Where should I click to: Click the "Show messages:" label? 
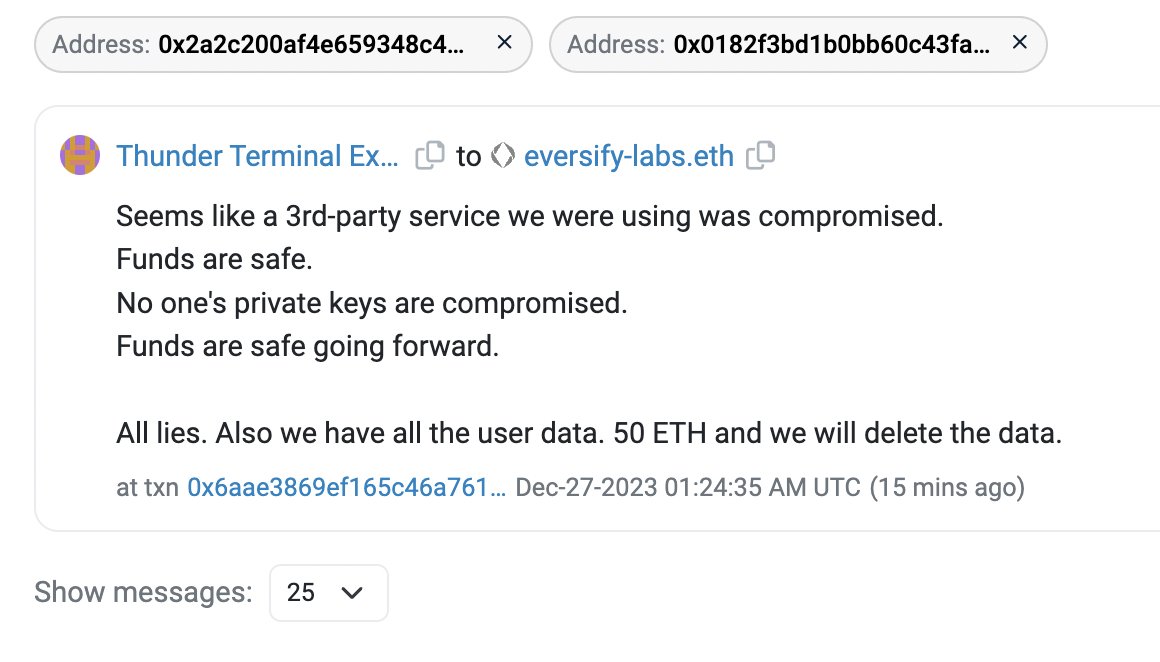[143, 593]
